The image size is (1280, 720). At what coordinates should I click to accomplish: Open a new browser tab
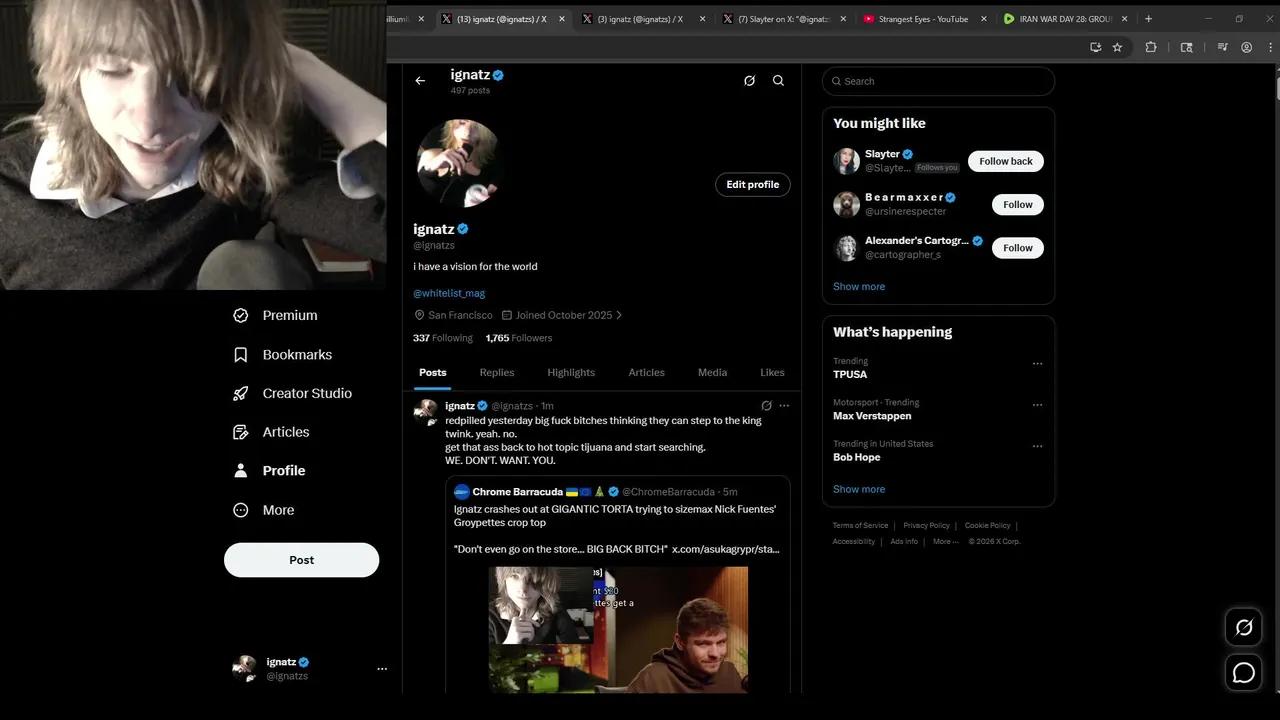[x=1148, y=19]
